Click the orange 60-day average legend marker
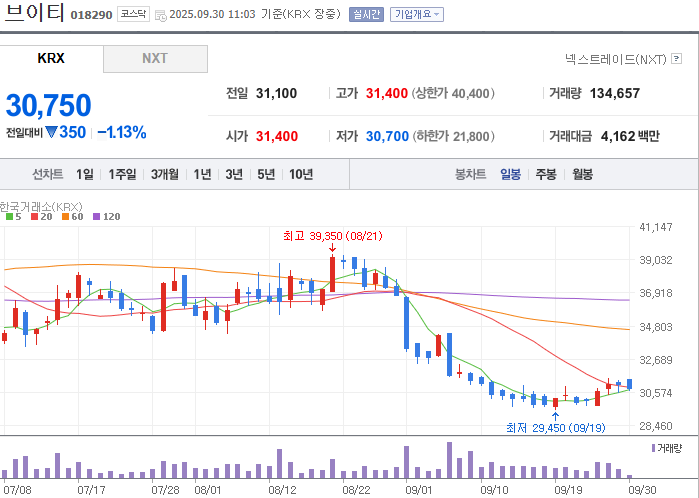Image resolution: width=699 pixels, height=498 pixels. click(x=65, y=217)
